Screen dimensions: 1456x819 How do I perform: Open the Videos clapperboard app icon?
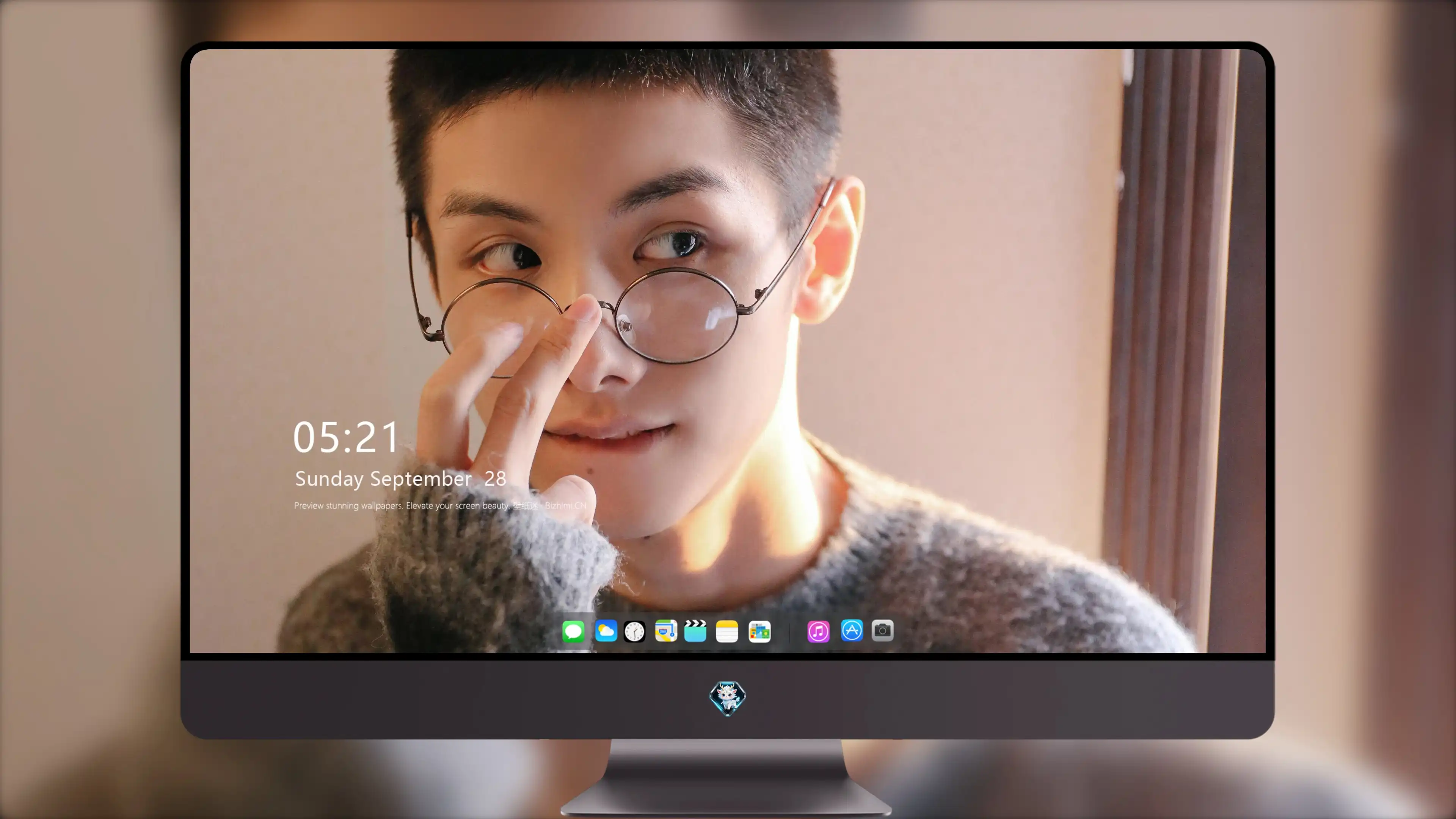pos(695,631)
